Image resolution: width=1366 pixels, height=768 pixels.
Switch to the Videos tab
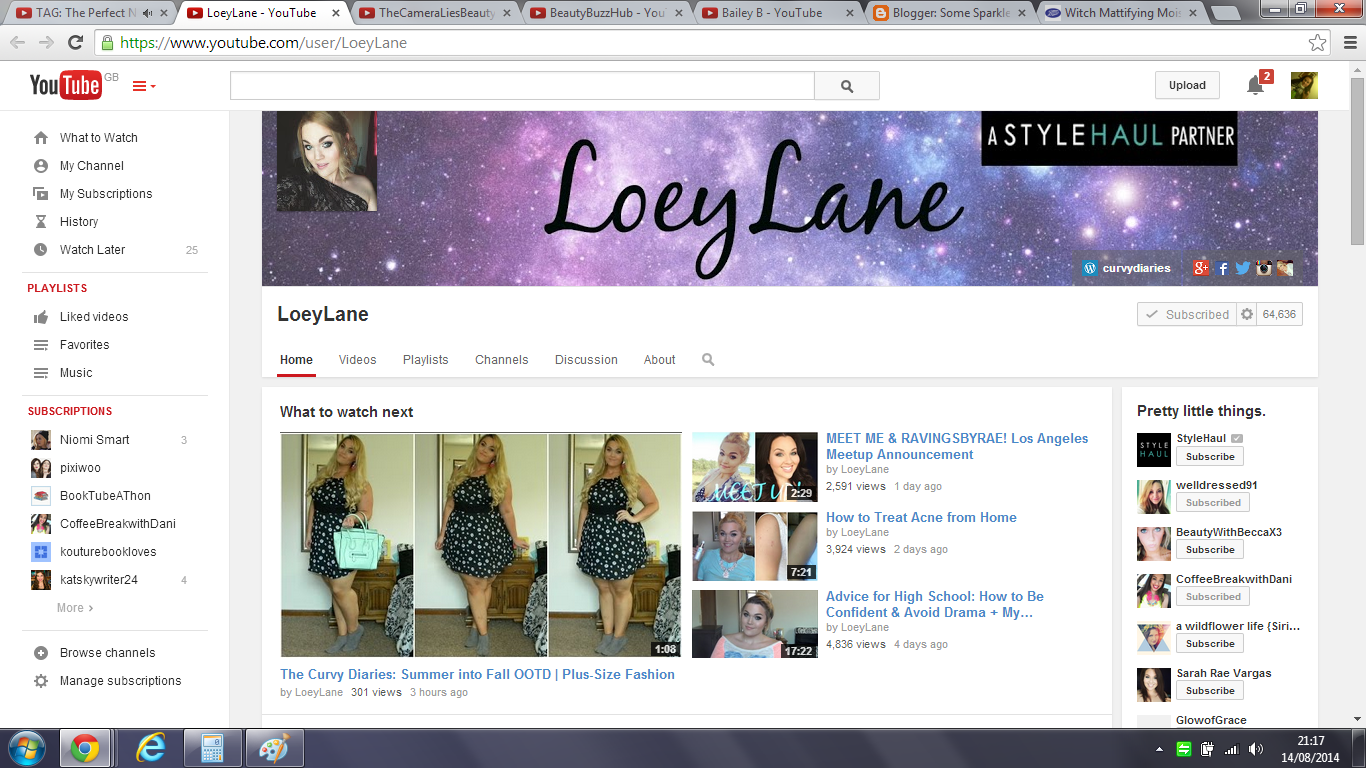(357, 360)
